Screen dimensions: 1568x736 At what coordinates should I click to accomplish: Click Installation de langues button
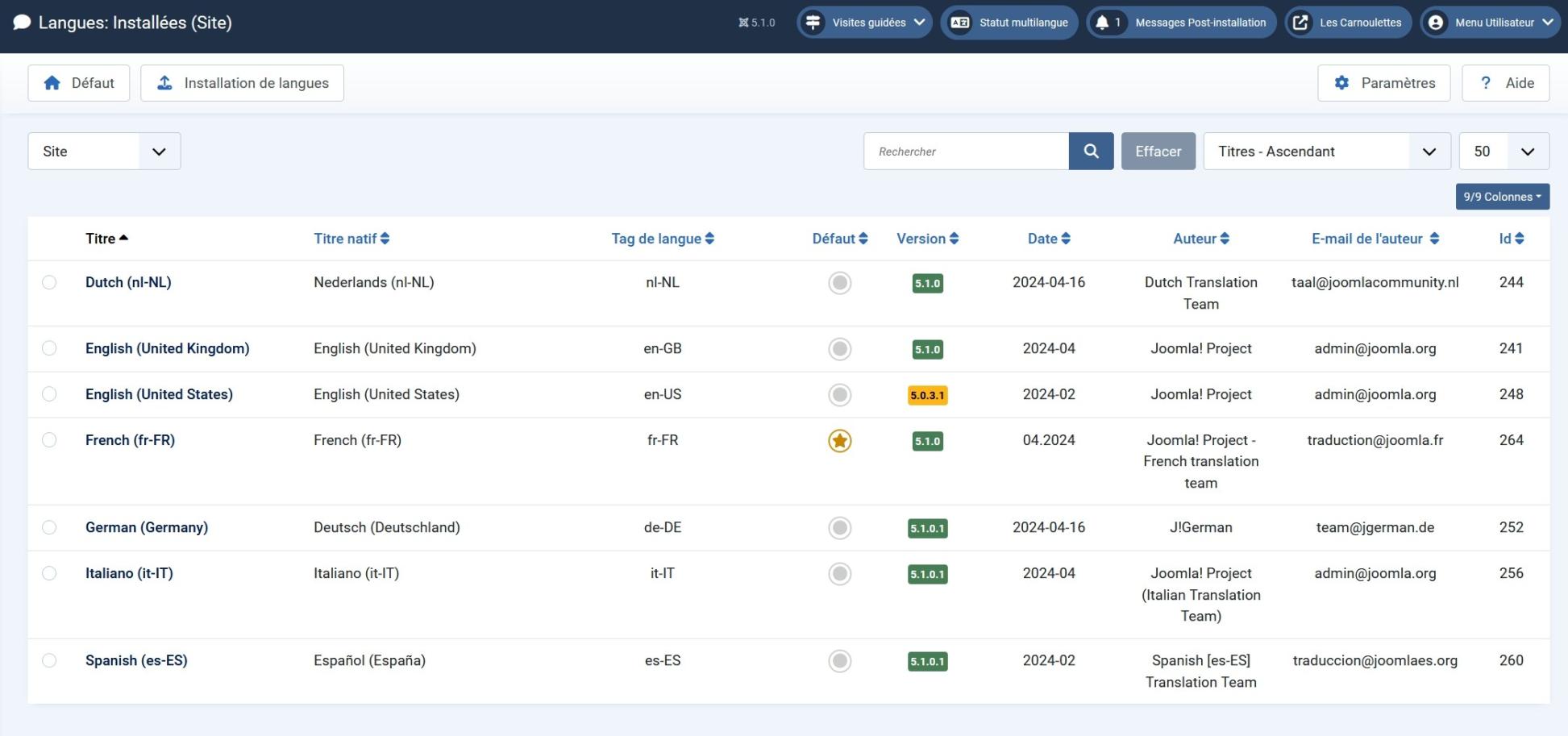click(242, 83)
